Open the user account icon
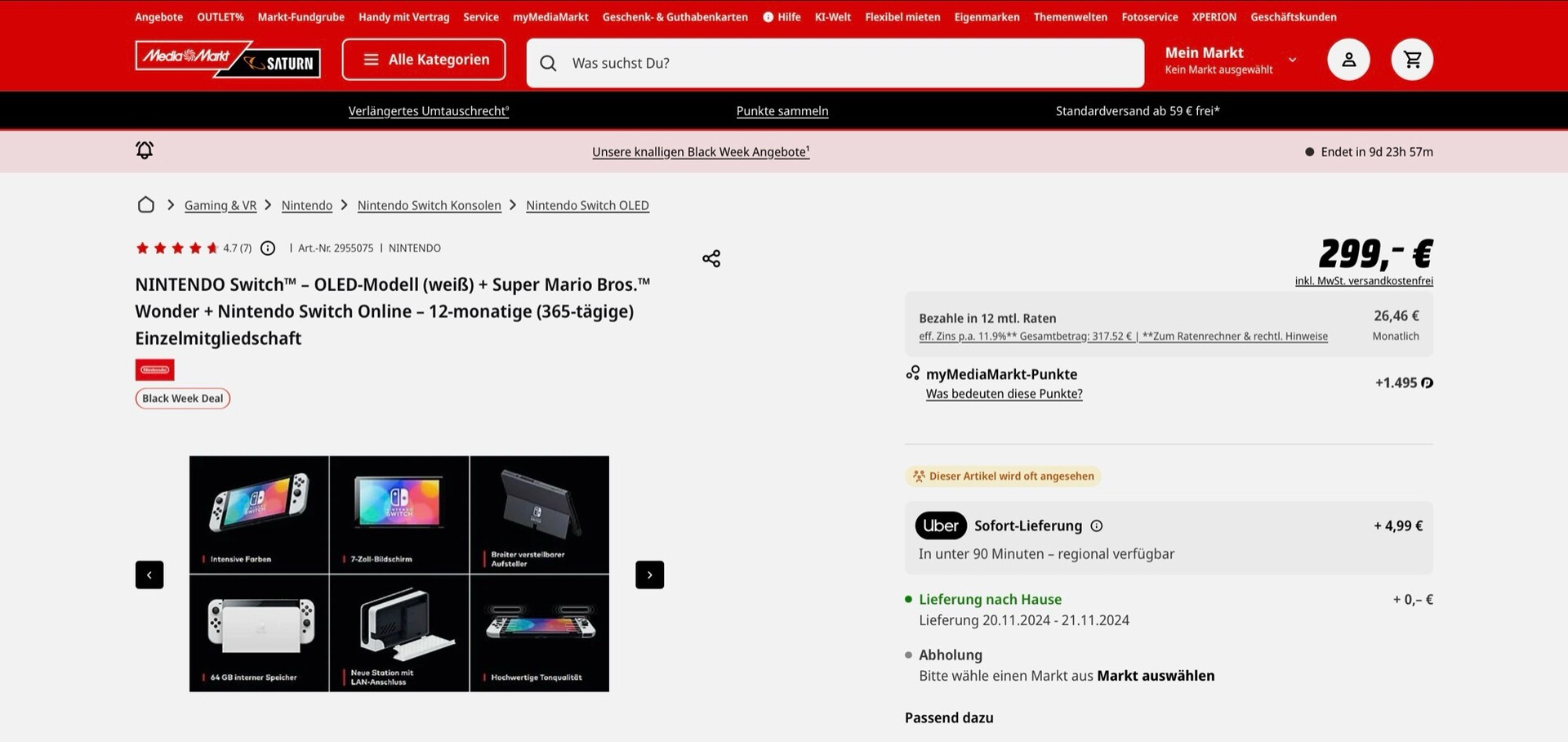The width and height of the screenshot is (1568, 742). pyautogui.click(x=1348, y=60)
